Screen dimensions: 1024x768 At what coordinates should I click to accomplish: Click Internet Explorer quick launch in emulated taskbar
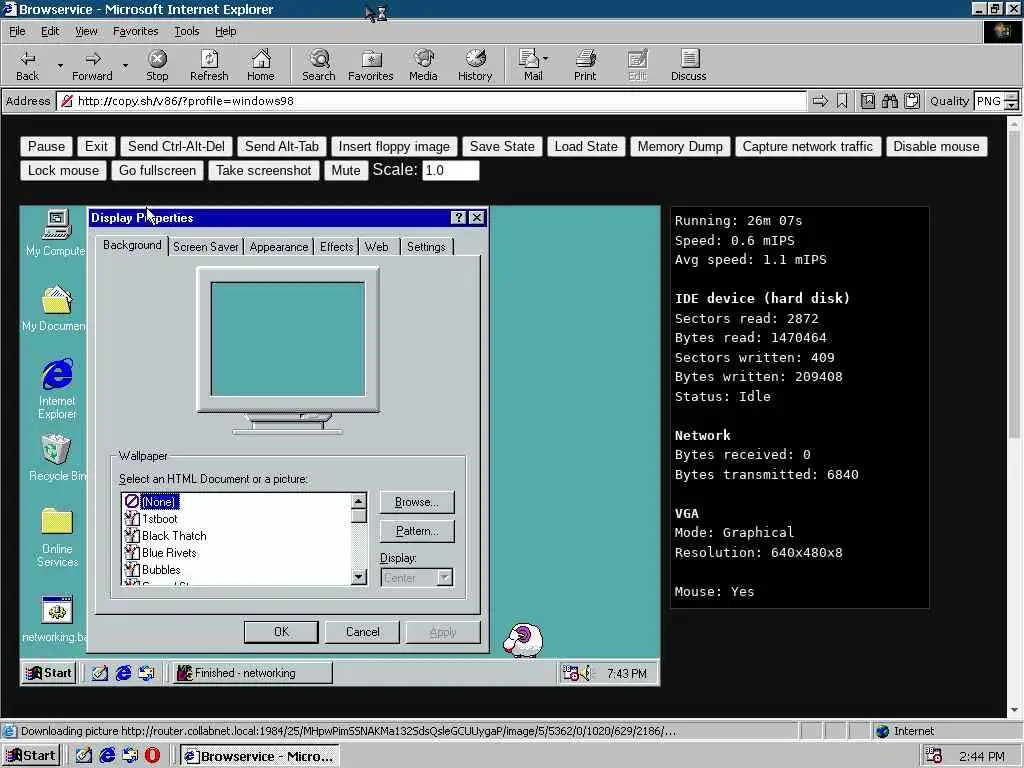pos(123,673)
